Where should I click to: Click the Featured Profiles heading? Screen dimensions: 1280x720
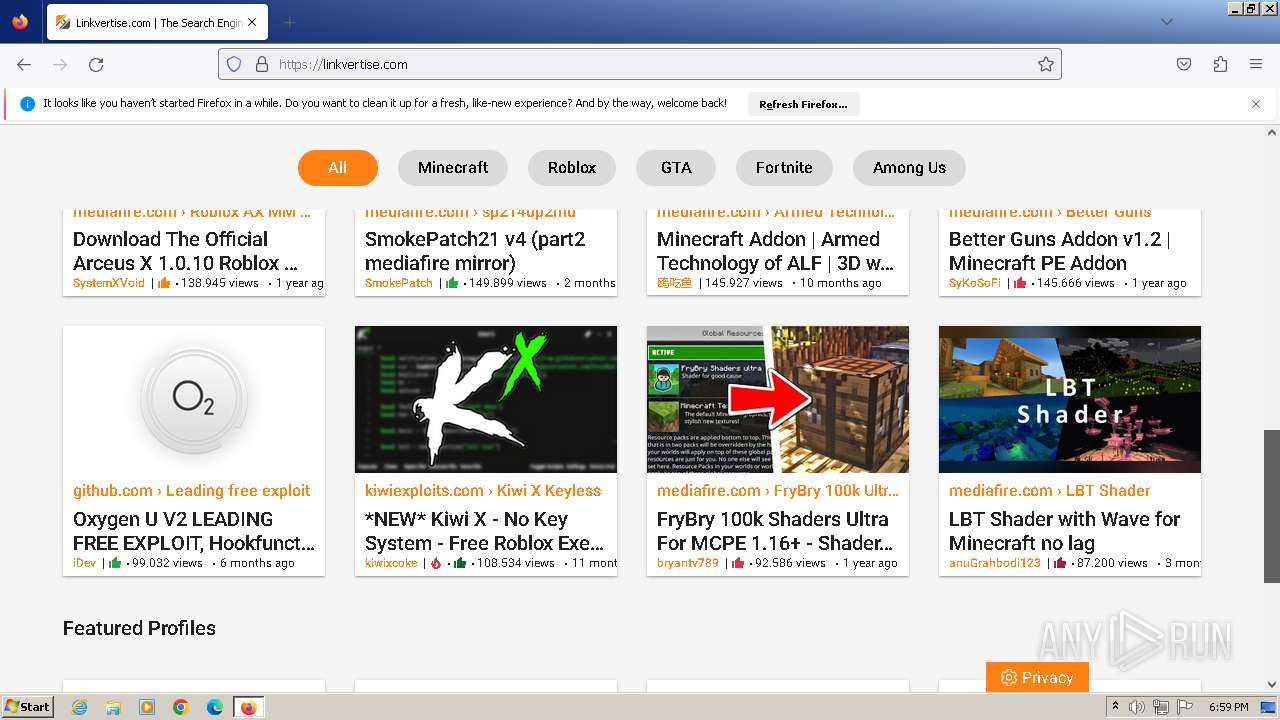139,628
